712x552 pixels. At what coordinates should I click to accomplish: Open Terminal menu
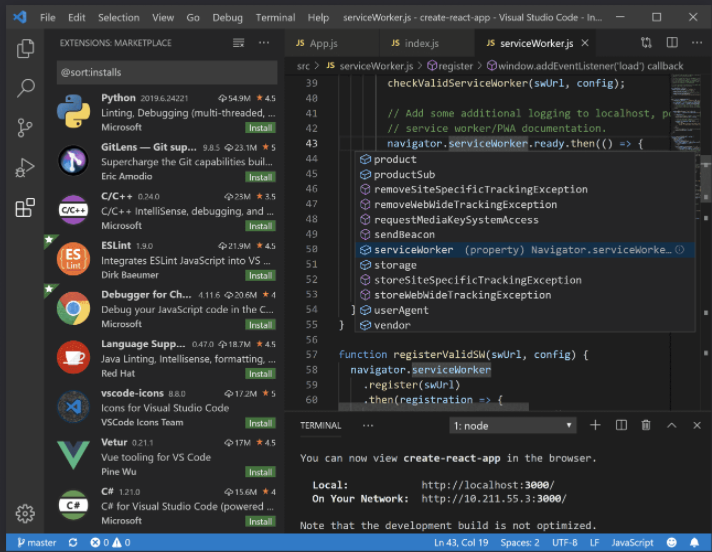(x=275, y=18)
